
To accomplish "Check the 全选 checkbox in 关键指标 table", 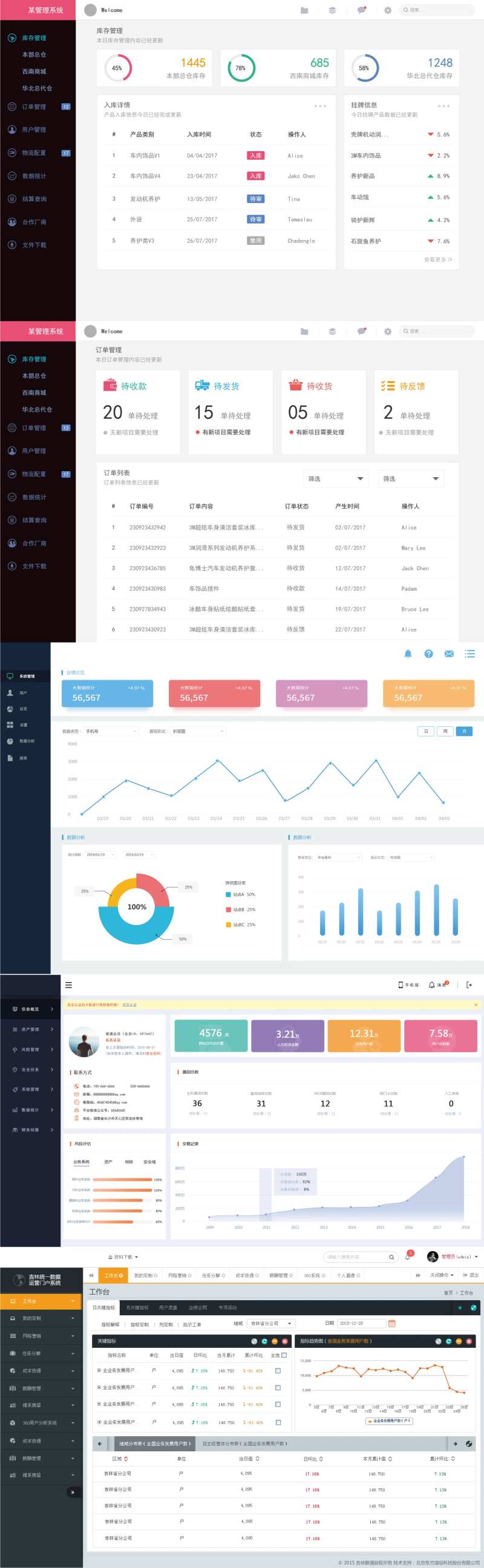I will point(284,1356).
